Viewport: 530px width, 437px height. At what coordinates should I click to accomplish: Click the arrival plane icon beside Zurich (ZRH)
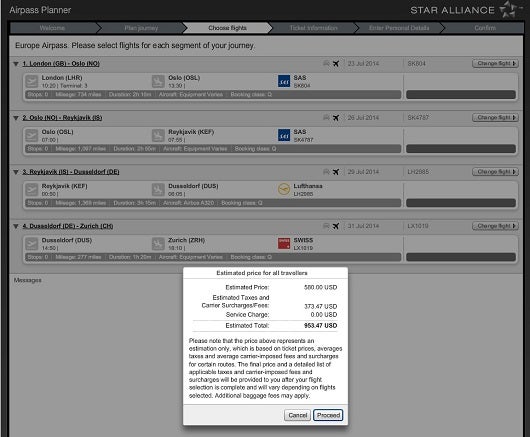click(x=158, y=244)
